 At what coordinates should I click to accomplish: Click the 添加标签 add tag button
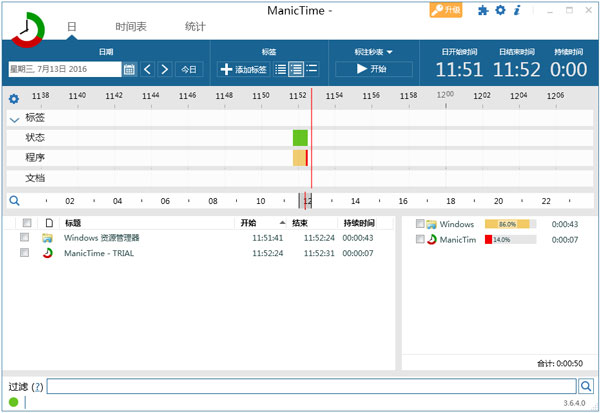pyautogui.click(x=244, y=69)
